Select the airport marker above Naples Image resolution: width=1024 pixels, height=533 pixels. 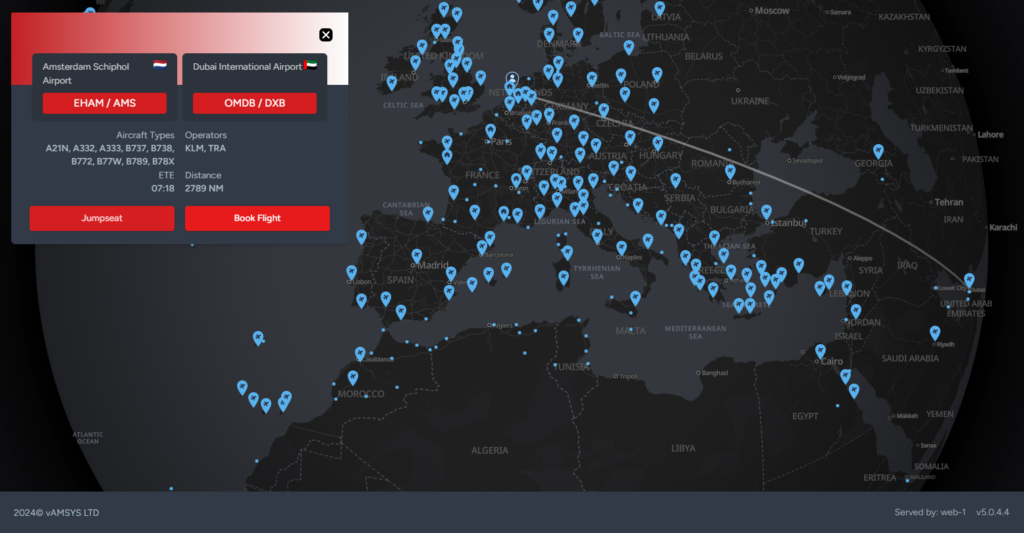622,248
